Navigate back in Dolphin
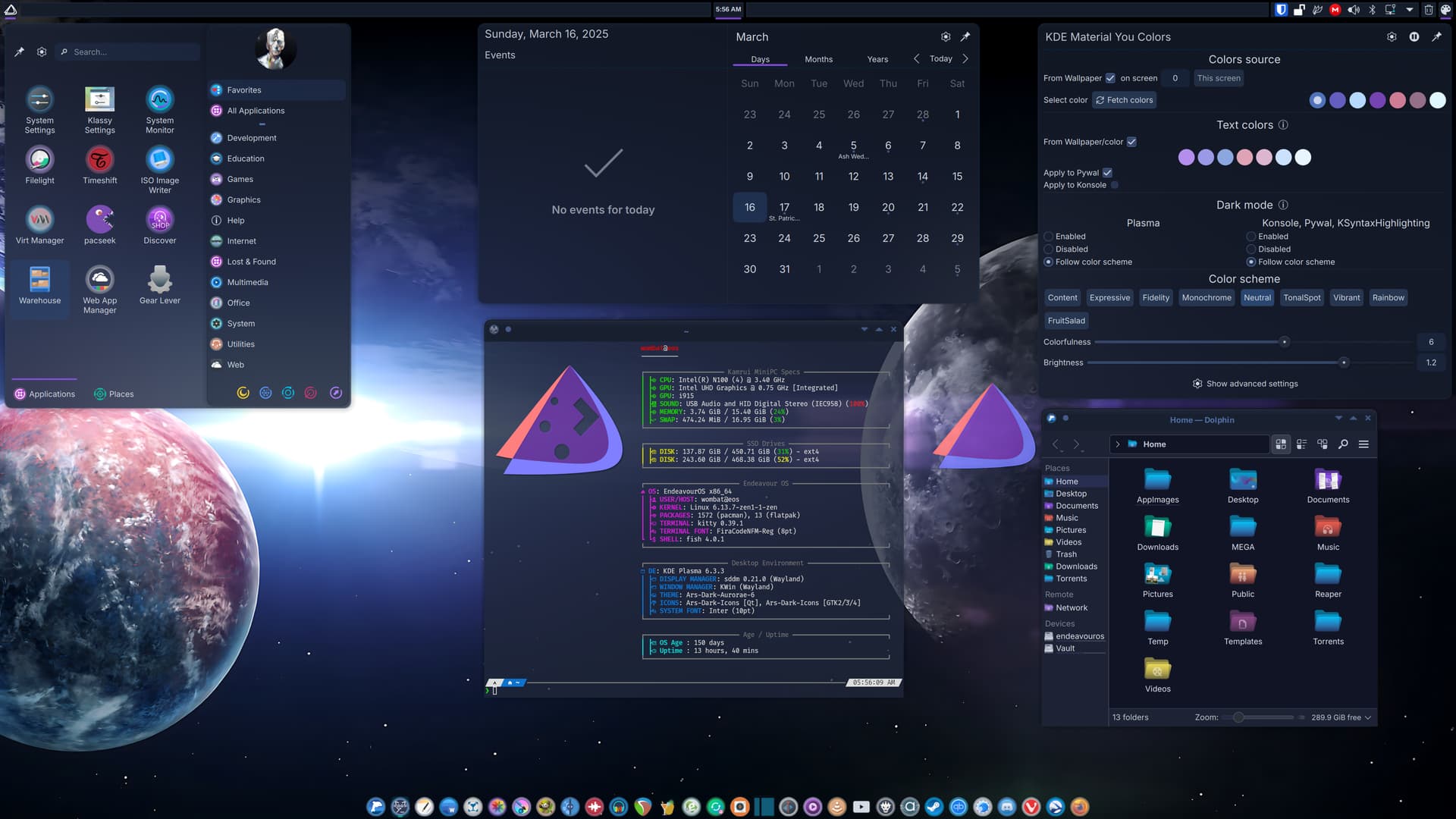 point(1056,444)
